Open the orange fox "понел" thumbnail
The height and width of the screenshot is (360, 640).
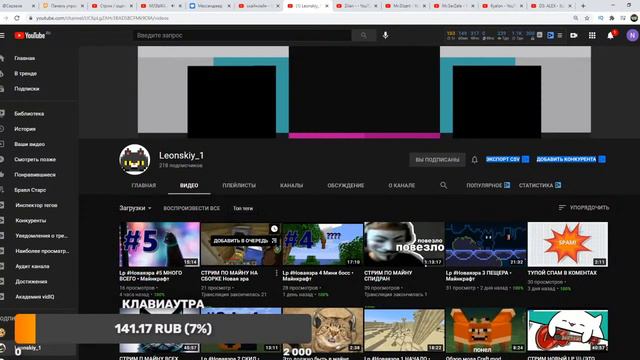click(x=486, y=330)
